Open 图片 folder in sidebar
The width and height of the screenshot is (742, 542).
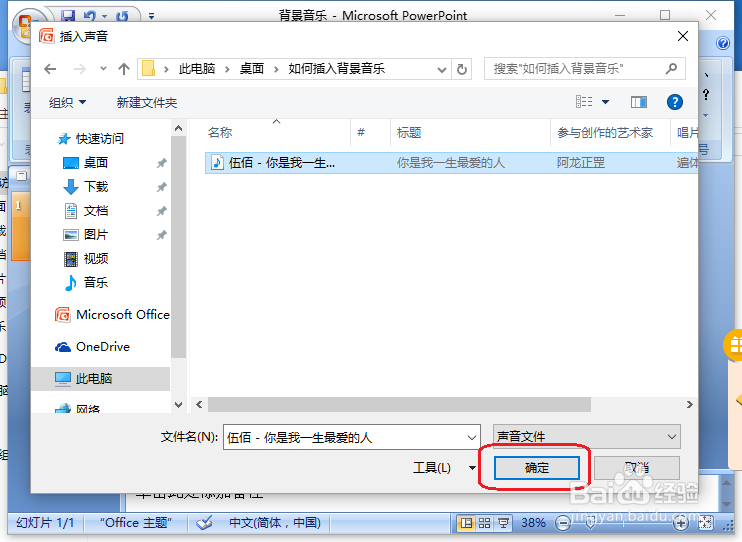pos(85,234)
